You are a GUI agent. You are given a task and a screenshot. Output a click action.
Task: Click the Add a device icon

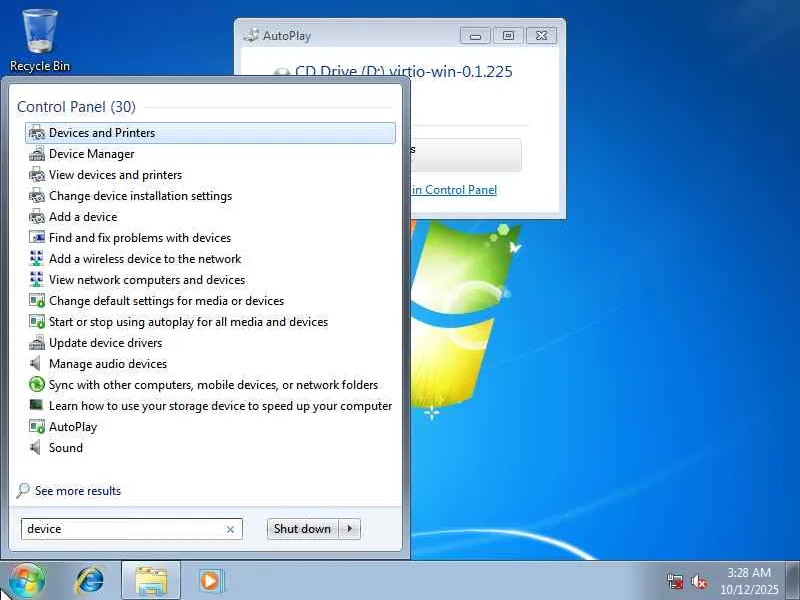[x=37, y=217]
